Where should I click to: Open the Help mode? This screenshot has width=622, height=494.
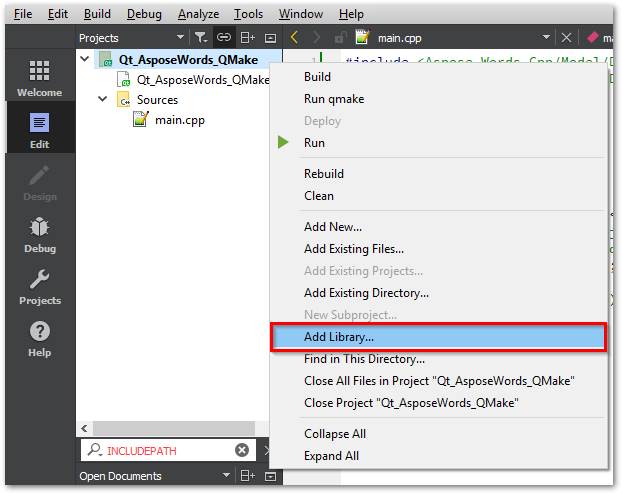coord(39,338)
